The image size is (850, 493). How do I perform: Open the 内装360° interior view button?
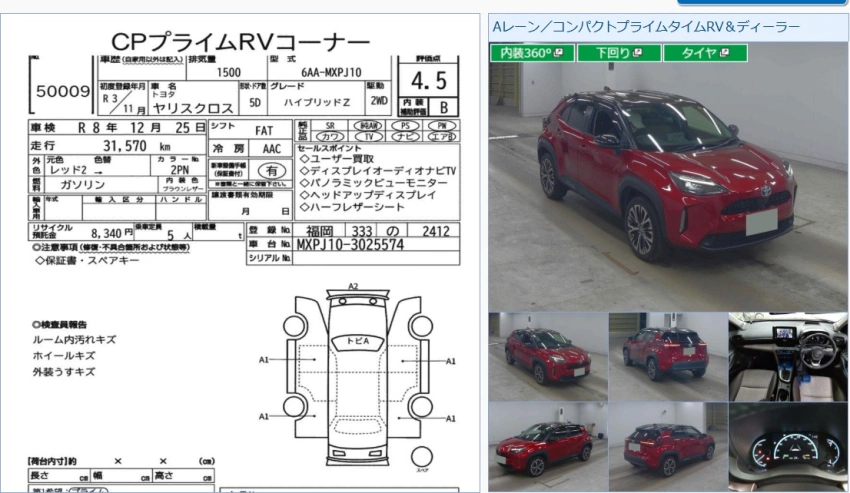[x=532, y=53]
